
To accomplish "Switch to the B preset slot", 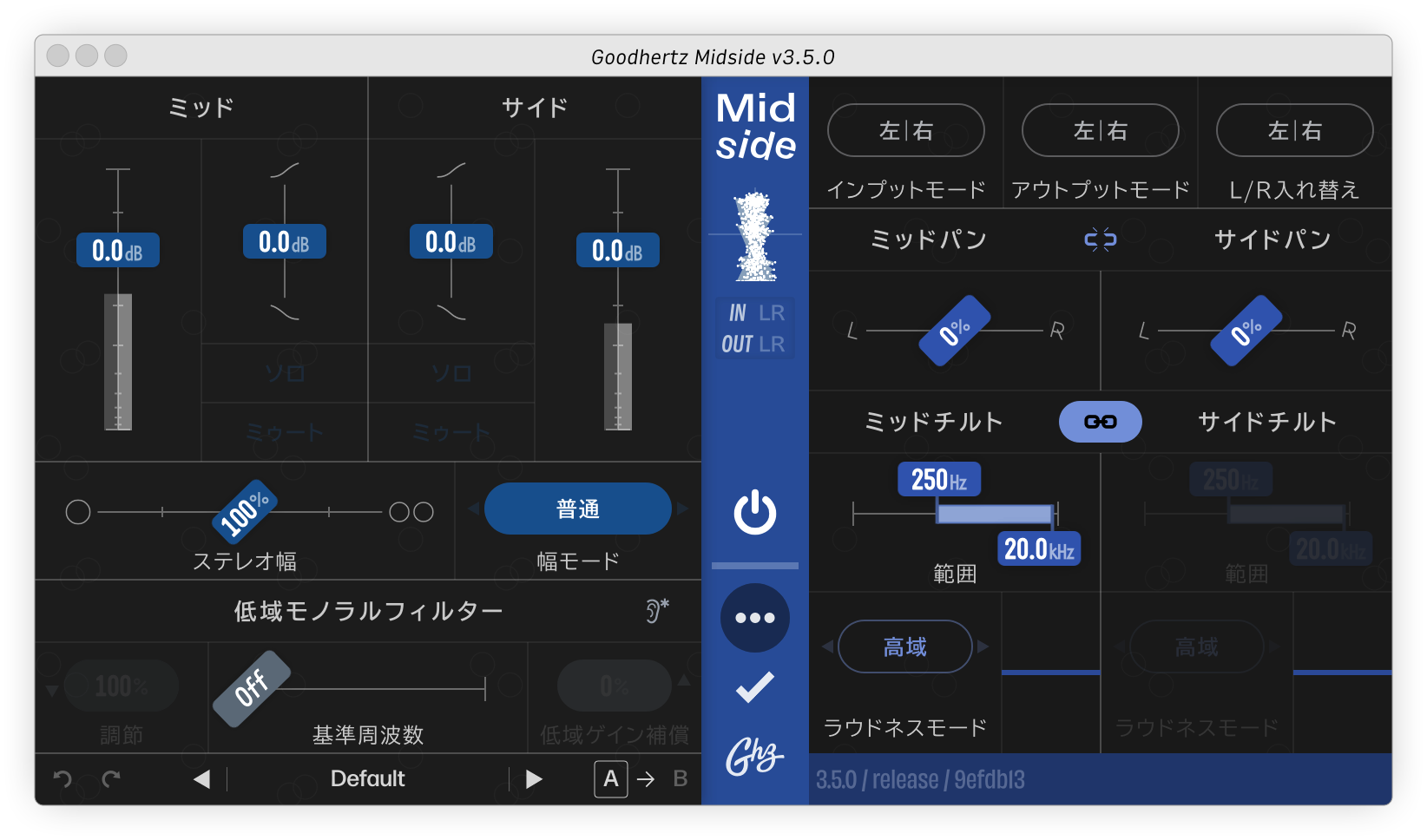I will 681,779.
